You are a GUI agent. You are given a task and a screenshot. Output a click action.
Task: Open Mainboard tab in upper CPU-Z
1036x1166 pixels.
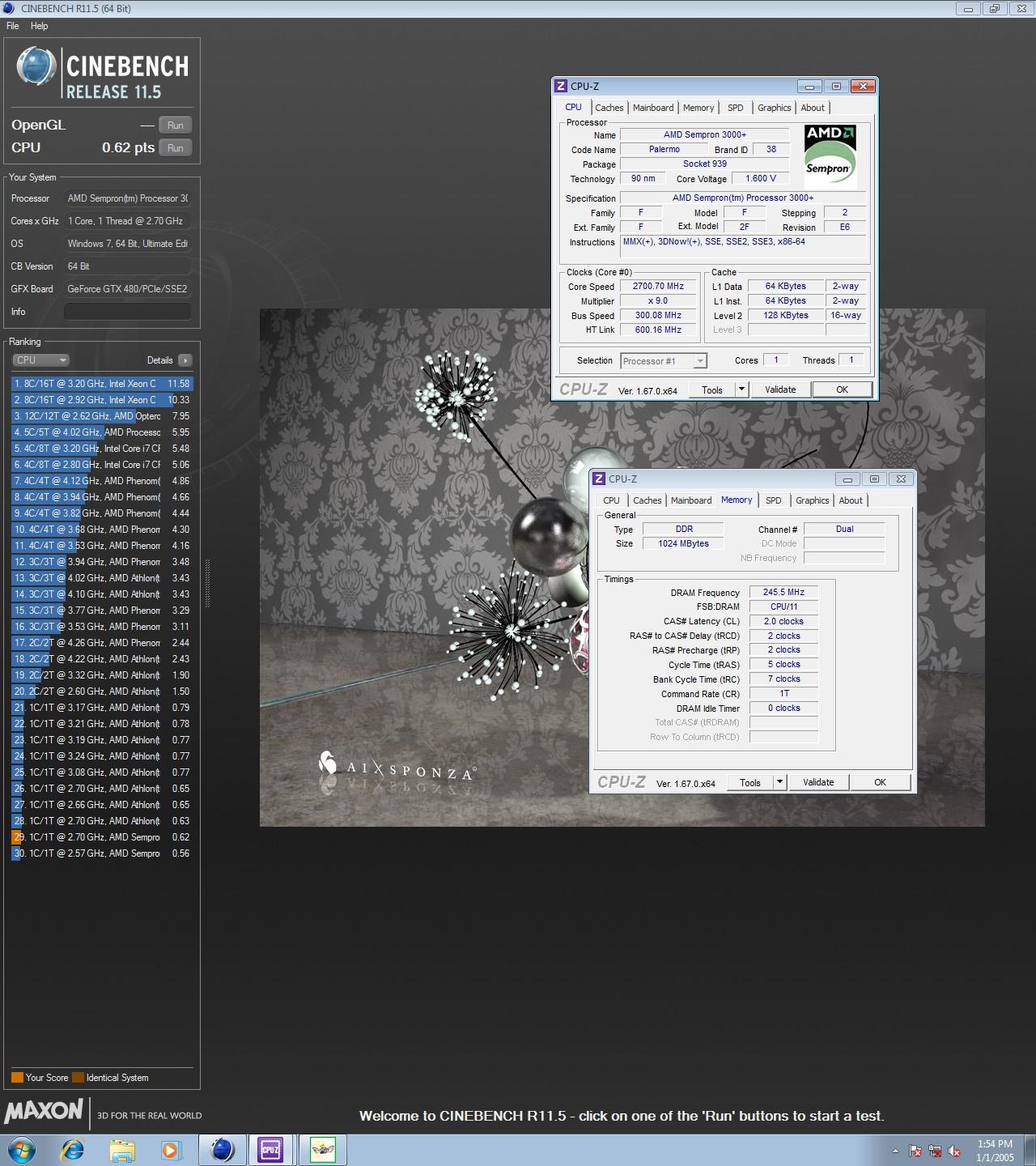(653, 108)
